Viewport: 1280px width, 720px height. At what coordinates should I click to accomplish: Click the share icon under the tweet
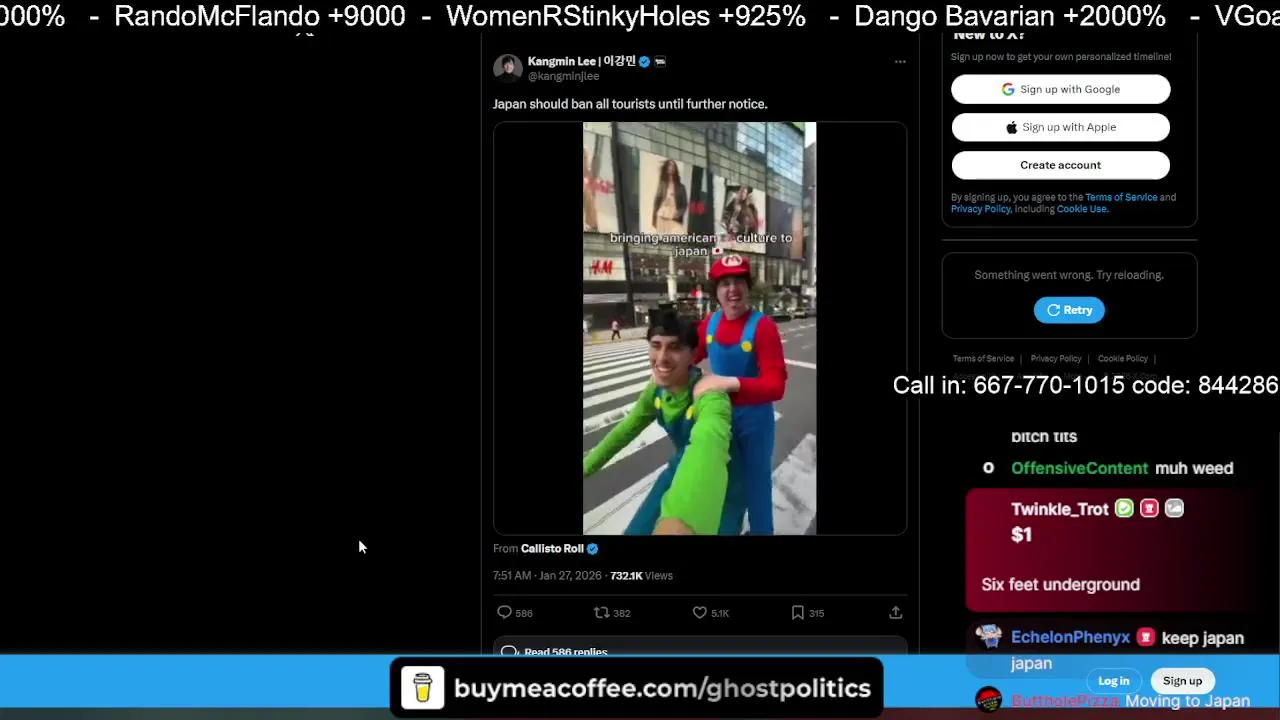[x=895, y=612]
